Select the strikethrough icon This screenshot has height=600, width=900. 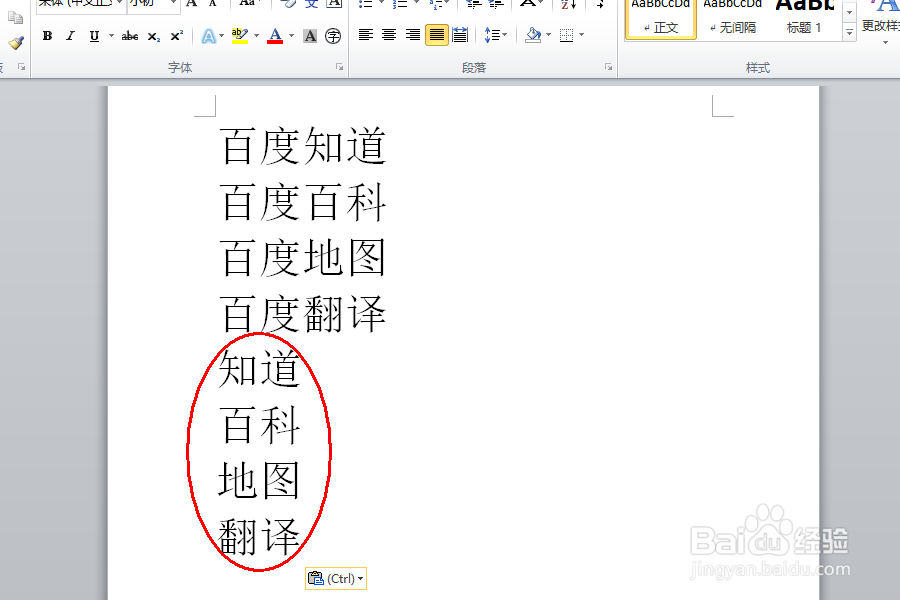click(129, 35)
